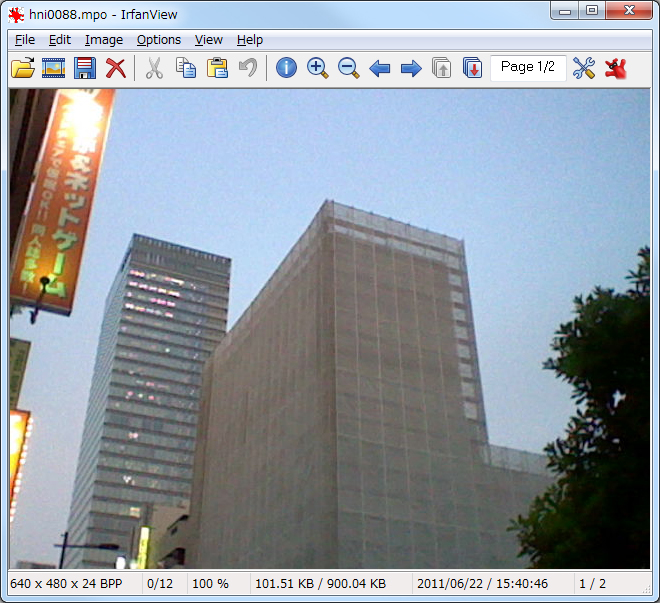Click the 100 % zoom status

click(x=210, y=584)
